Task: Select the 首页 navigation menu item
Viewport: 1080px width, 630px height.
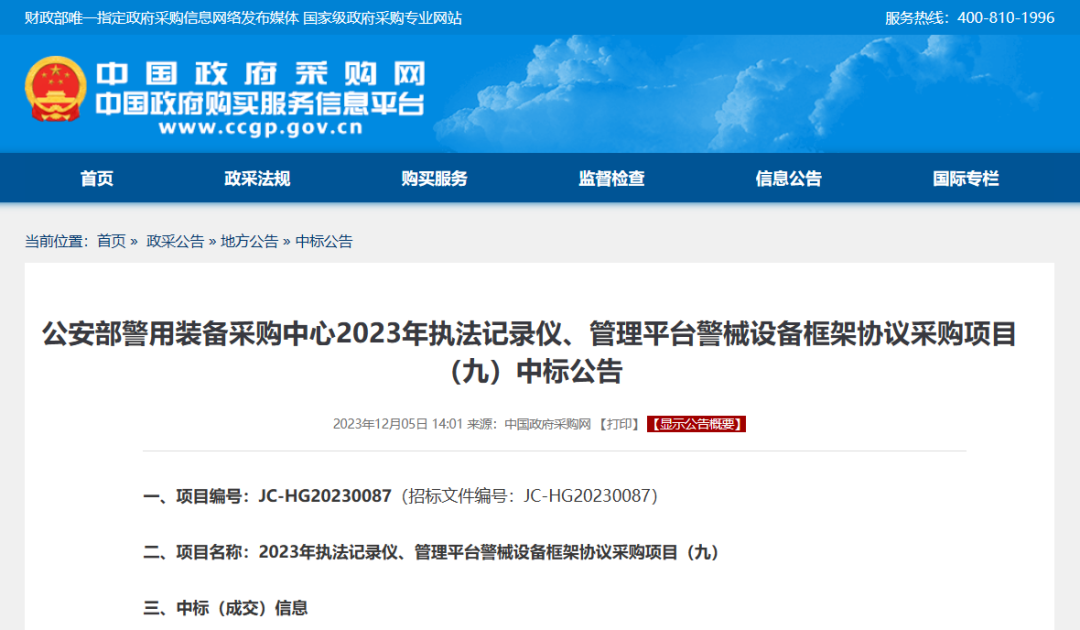Action: (96, 178)
